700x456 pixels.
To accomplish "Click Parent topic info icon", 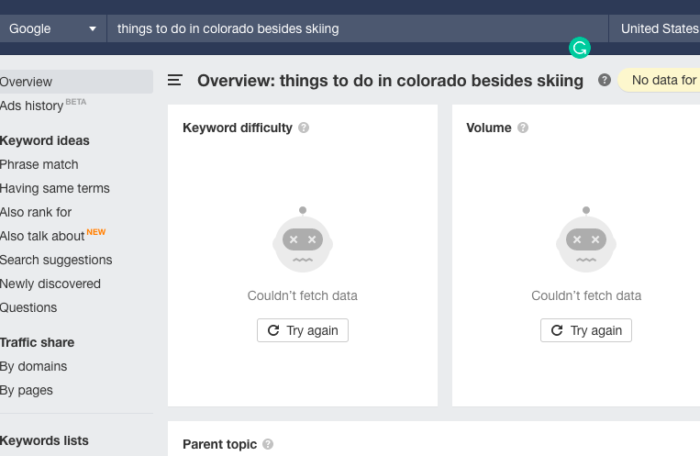I will (268, 444).
